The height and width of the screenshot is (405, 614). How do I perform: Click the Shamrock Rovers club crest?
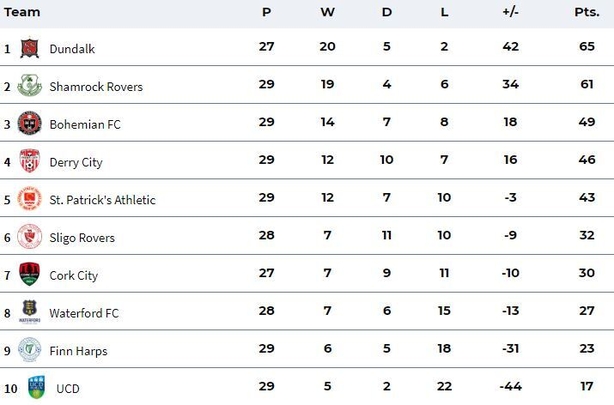pos(29,85)
